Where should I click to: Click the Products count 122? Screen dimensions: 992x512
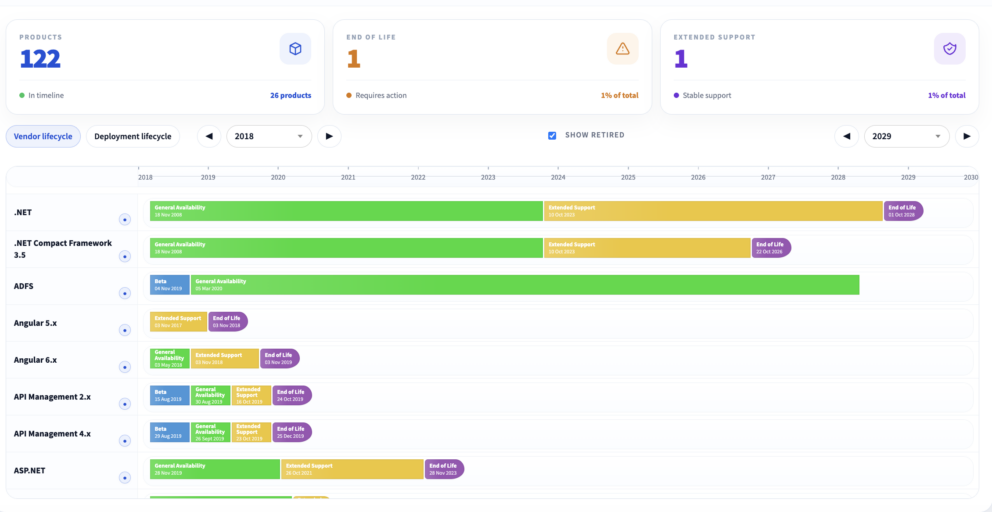click(40, 59)
